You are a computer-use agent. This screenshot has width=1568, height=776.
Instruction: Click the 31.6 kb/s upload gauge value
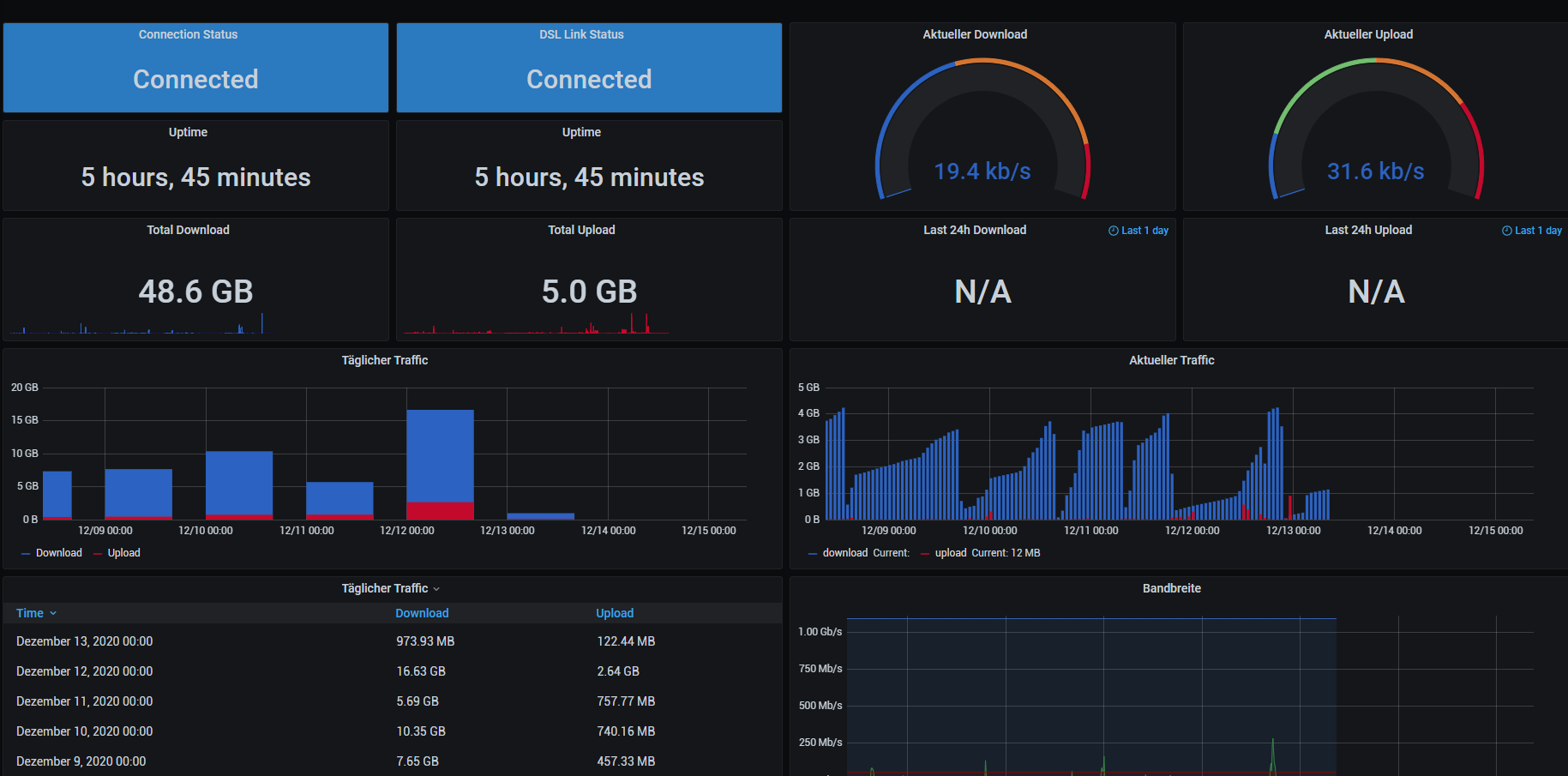1376,171
